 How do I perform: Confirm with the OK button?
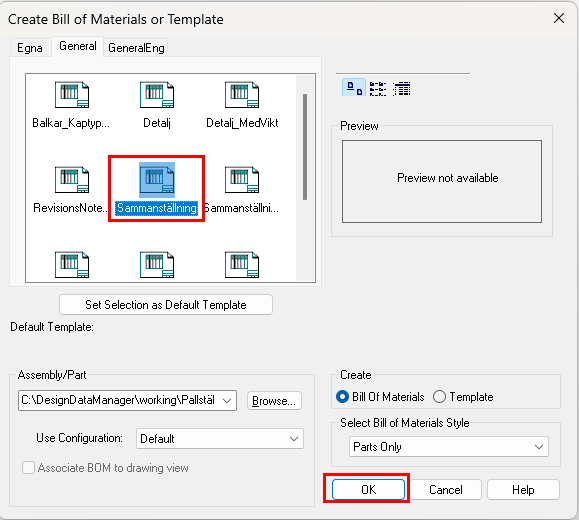[368, 490]
